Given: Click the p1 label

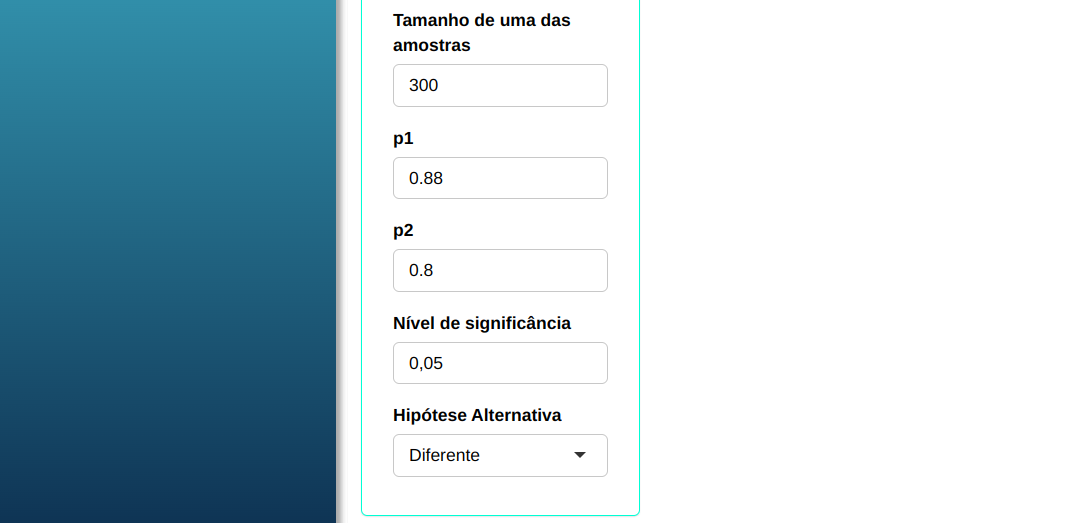Looking at the screenshot, I should pos(403,139).
